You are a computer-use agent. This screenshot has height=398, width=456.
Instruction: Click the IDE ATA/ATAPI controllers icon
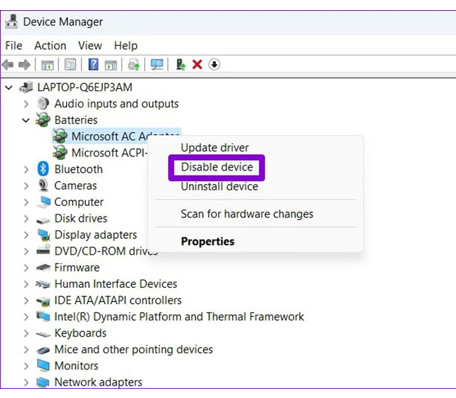pos(43,301)
